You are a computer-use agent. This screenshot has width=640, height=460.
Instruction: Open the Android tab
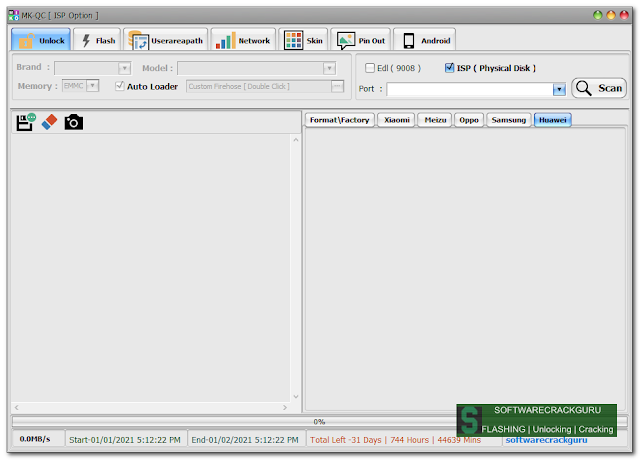point(424,40)
